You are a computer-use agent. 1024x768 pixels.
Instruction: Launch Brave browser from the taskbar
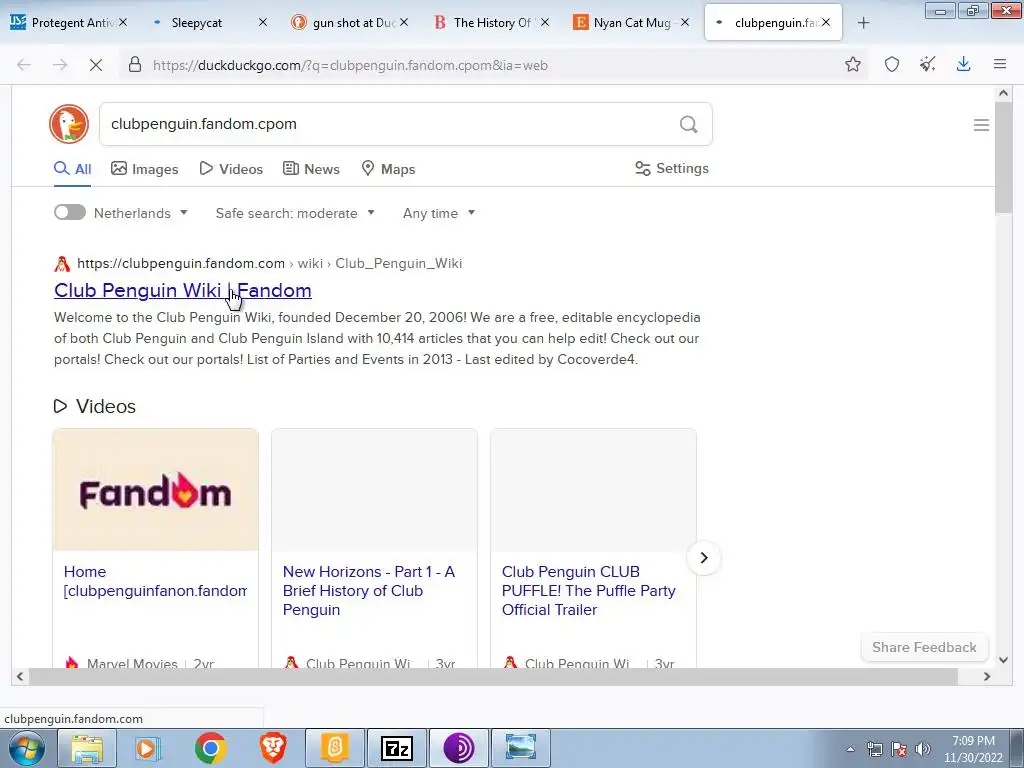pos(272,748)
